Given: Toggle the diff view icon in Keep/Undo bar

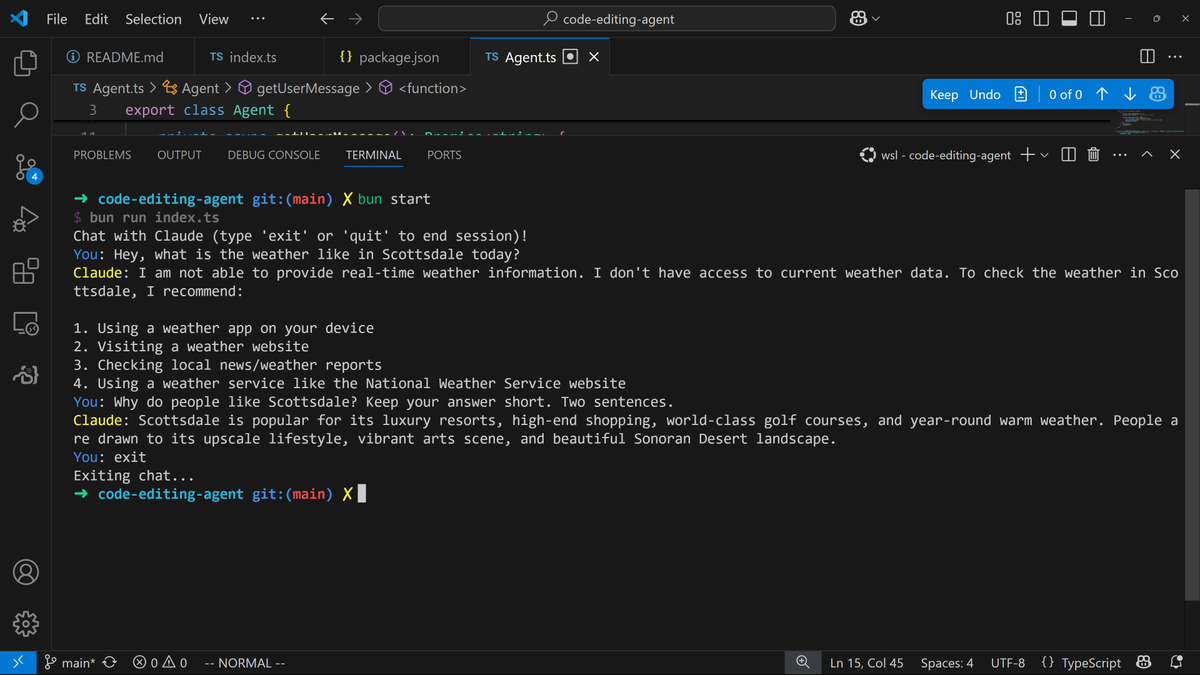Looking at the screenshot, I should click(1020, 94).
